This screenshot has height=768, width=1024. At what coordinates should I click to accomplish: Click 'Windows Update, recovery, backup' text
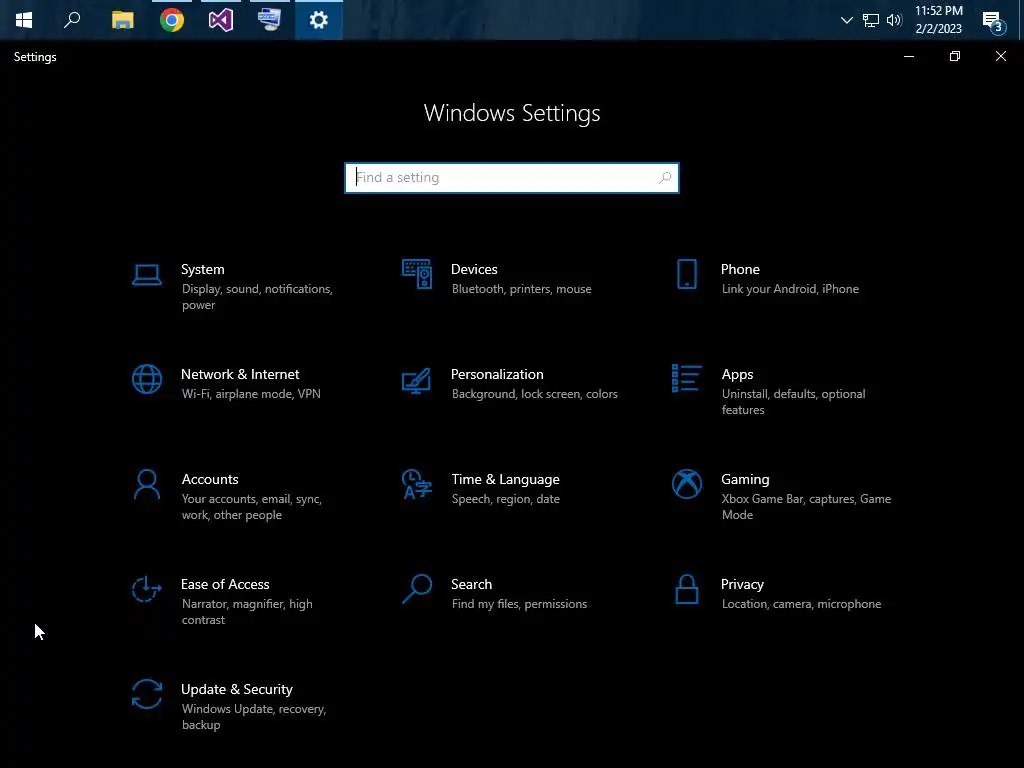point(254,717)
